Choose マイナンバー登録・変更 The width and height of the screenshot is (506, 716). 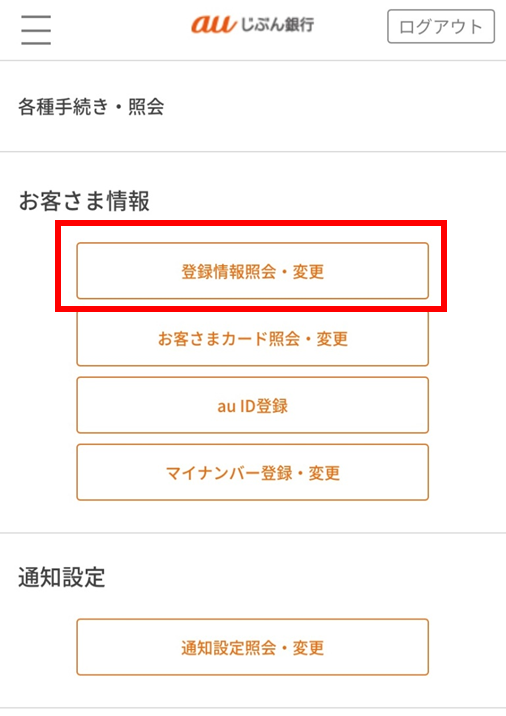click(253, 472)
